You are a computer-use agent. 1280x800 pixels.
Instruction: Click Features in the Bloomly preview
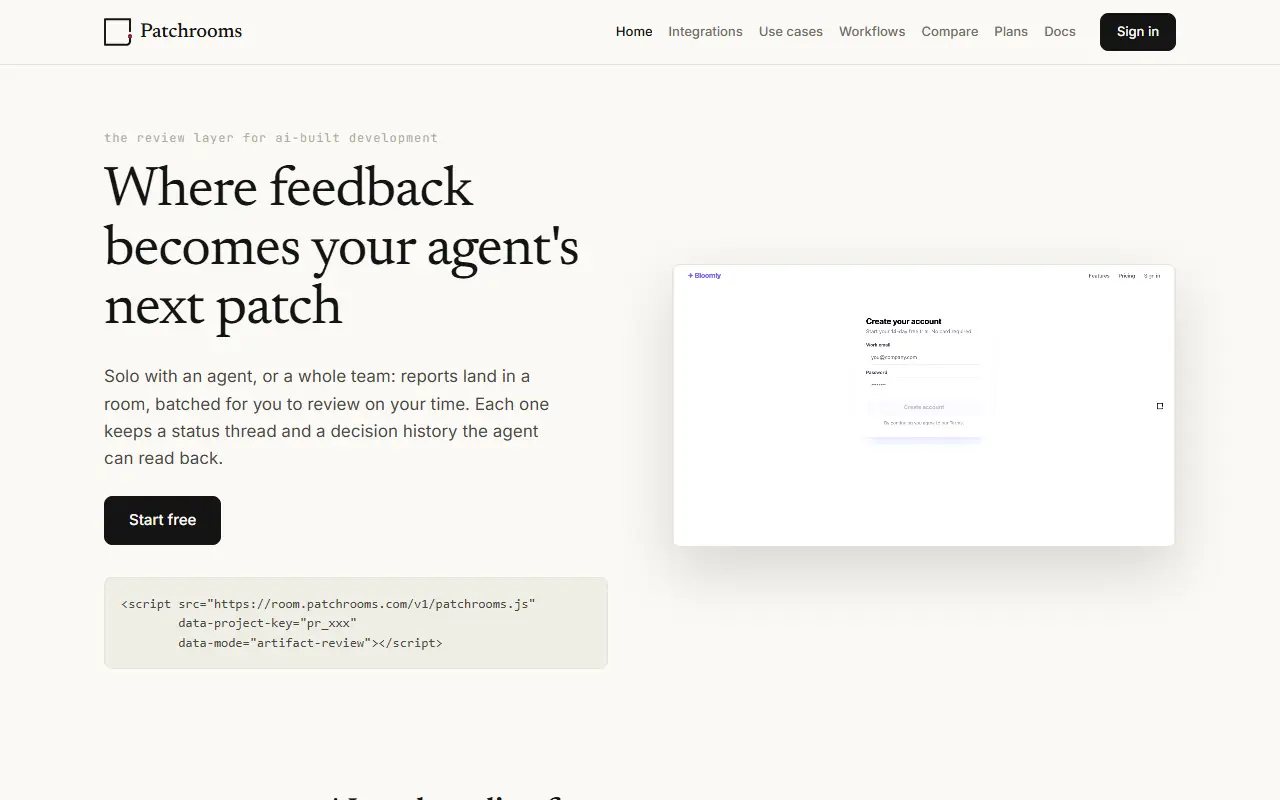(1099, 276)
